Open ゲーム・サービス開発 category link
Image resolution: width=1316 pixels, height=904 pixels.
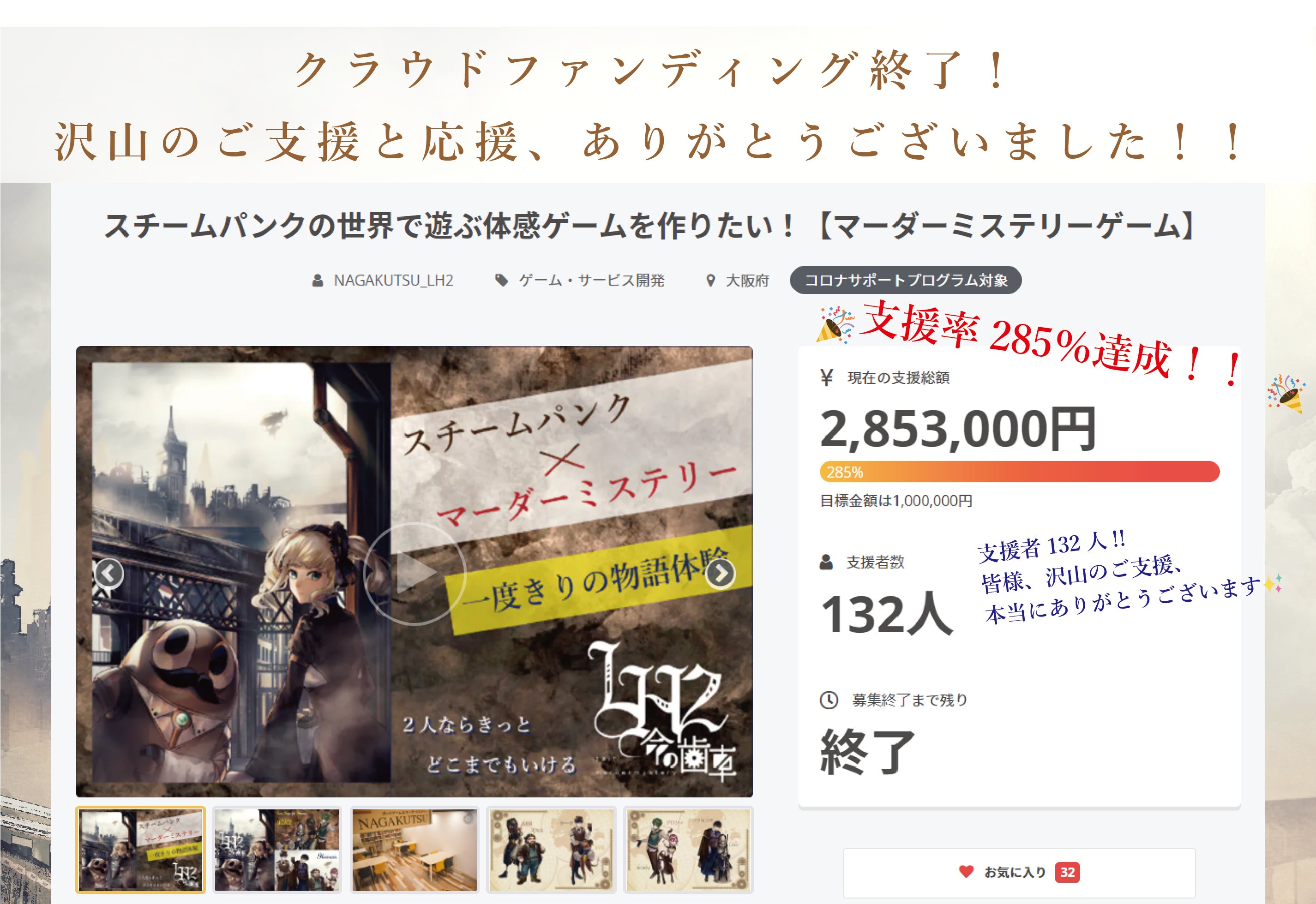(591, 281)
